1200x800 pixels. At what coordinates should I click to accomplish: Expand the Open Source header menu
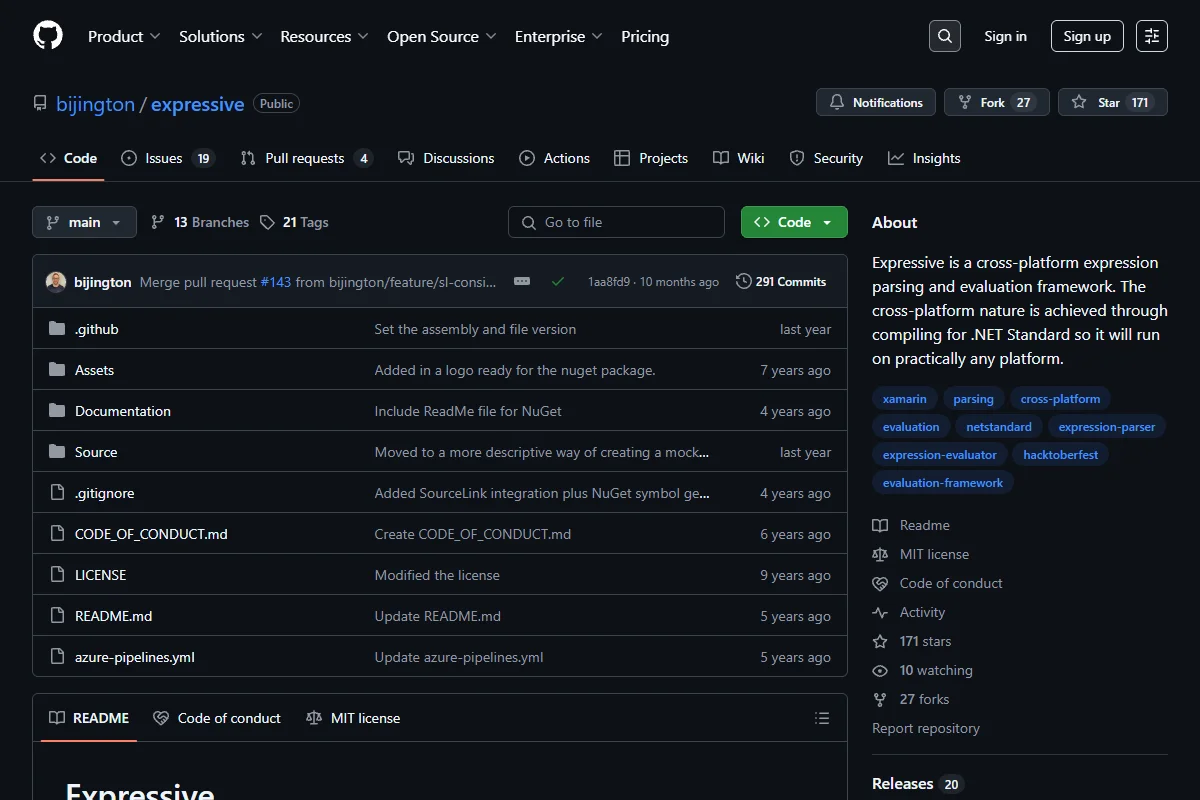pyautogui.click(x=442, y=36)
